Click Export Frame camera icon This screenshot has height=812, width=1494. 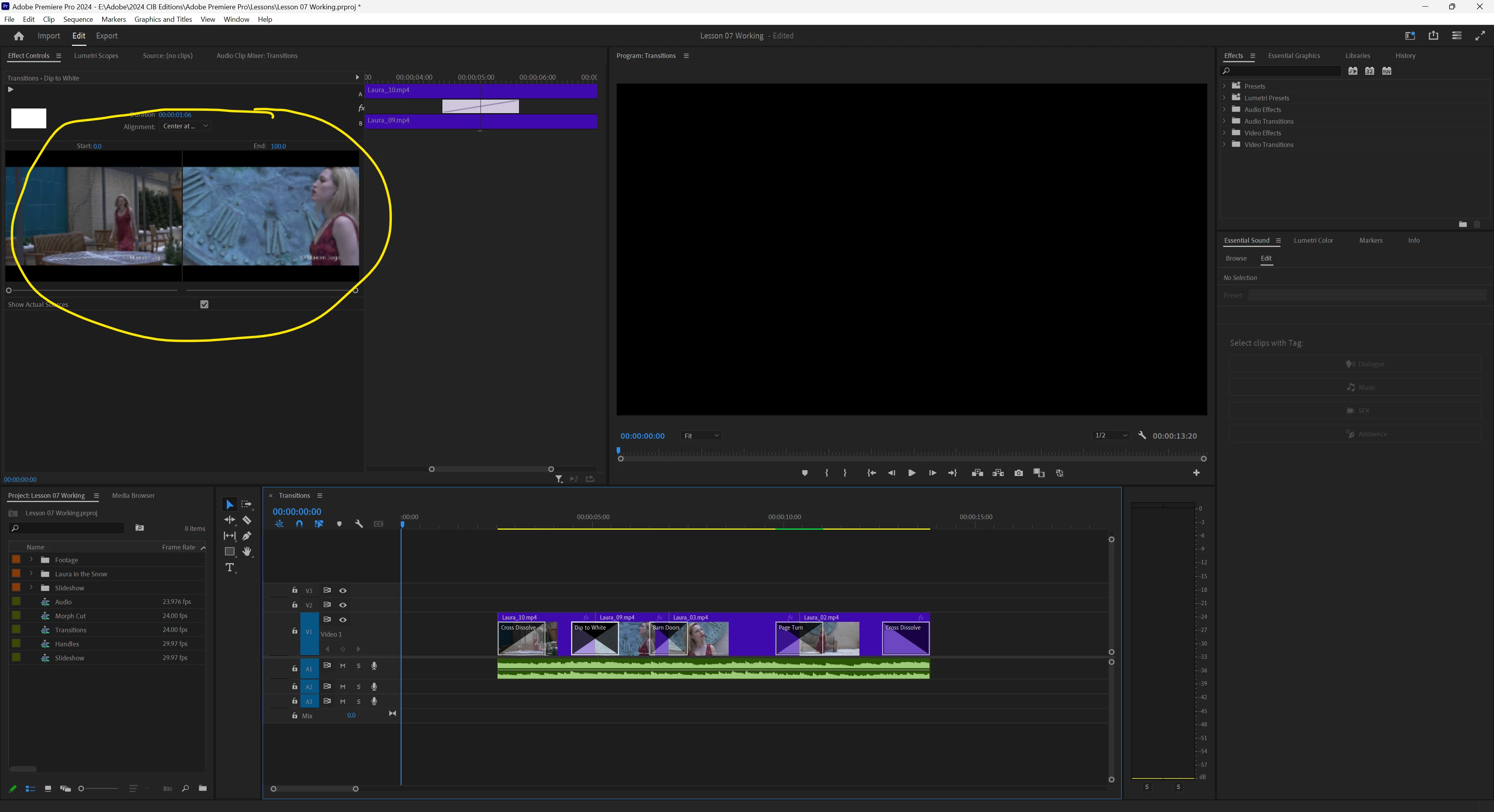click(1019, 473)
